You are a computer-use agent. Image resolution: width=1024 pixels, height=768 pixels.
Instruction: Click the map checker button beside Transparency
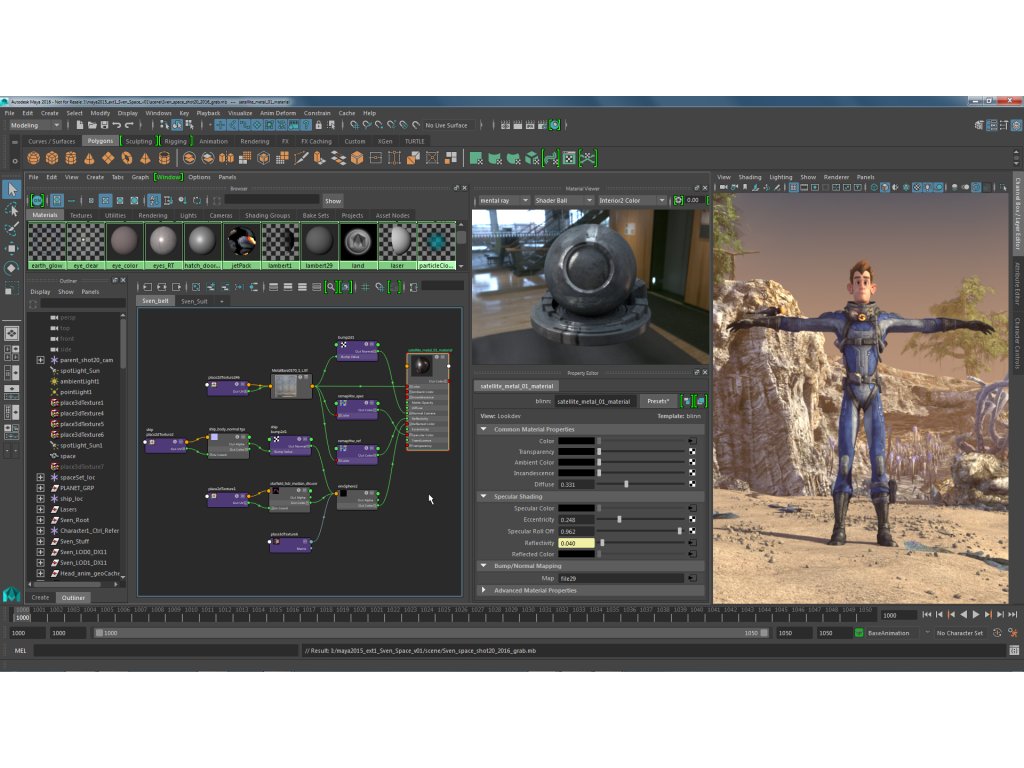point(692,452)
